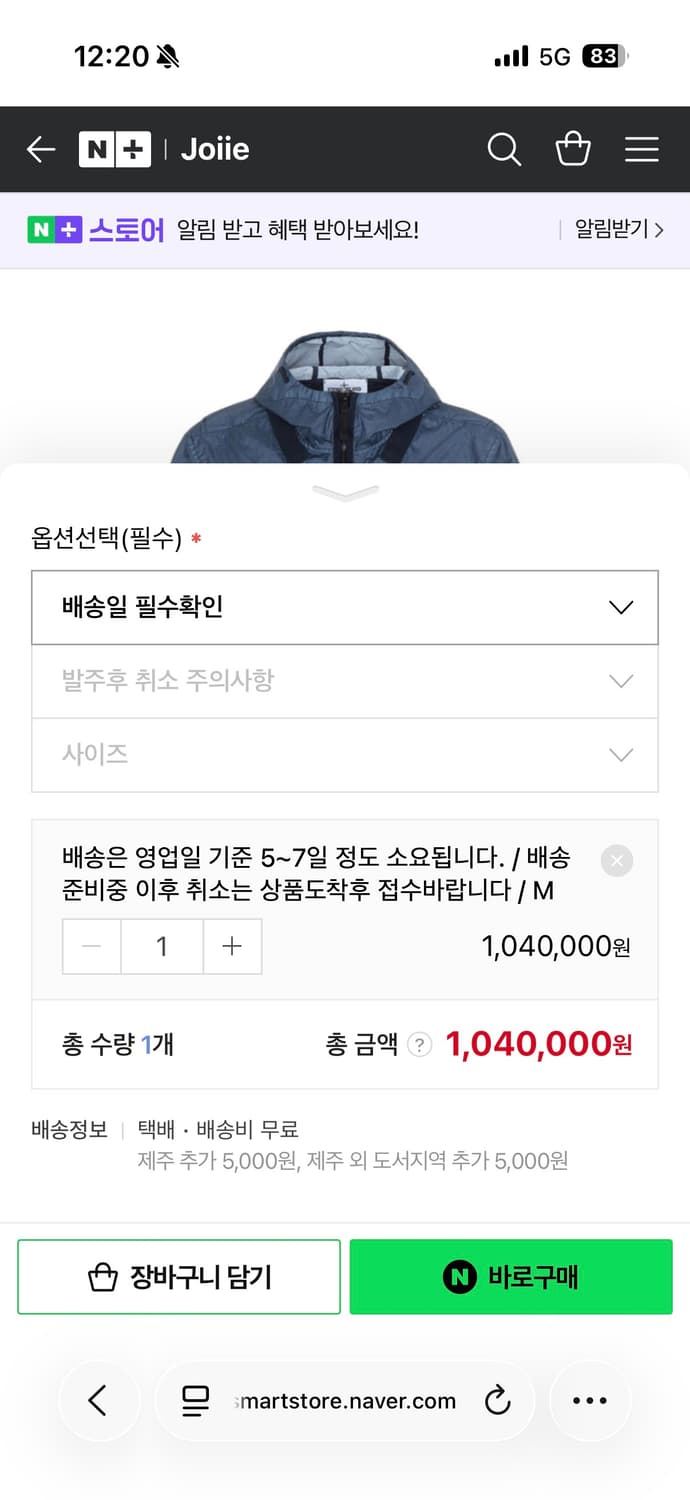Remove the selected option with the X

pos(617,860)
